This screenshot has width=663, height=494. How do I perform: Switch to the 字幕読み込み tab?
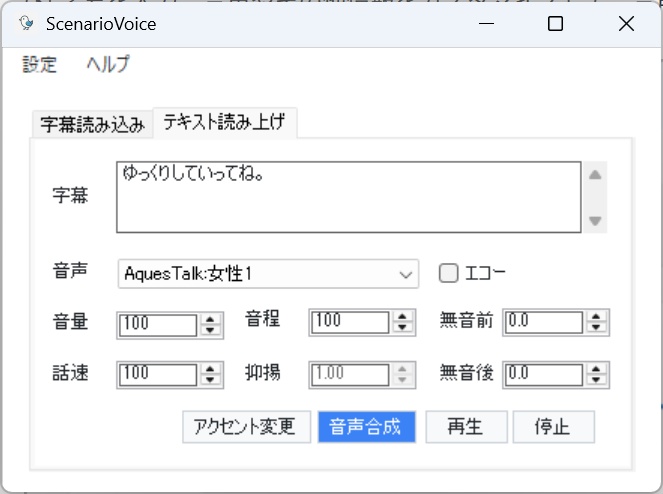pyautogui.click(x=93, y=124)
